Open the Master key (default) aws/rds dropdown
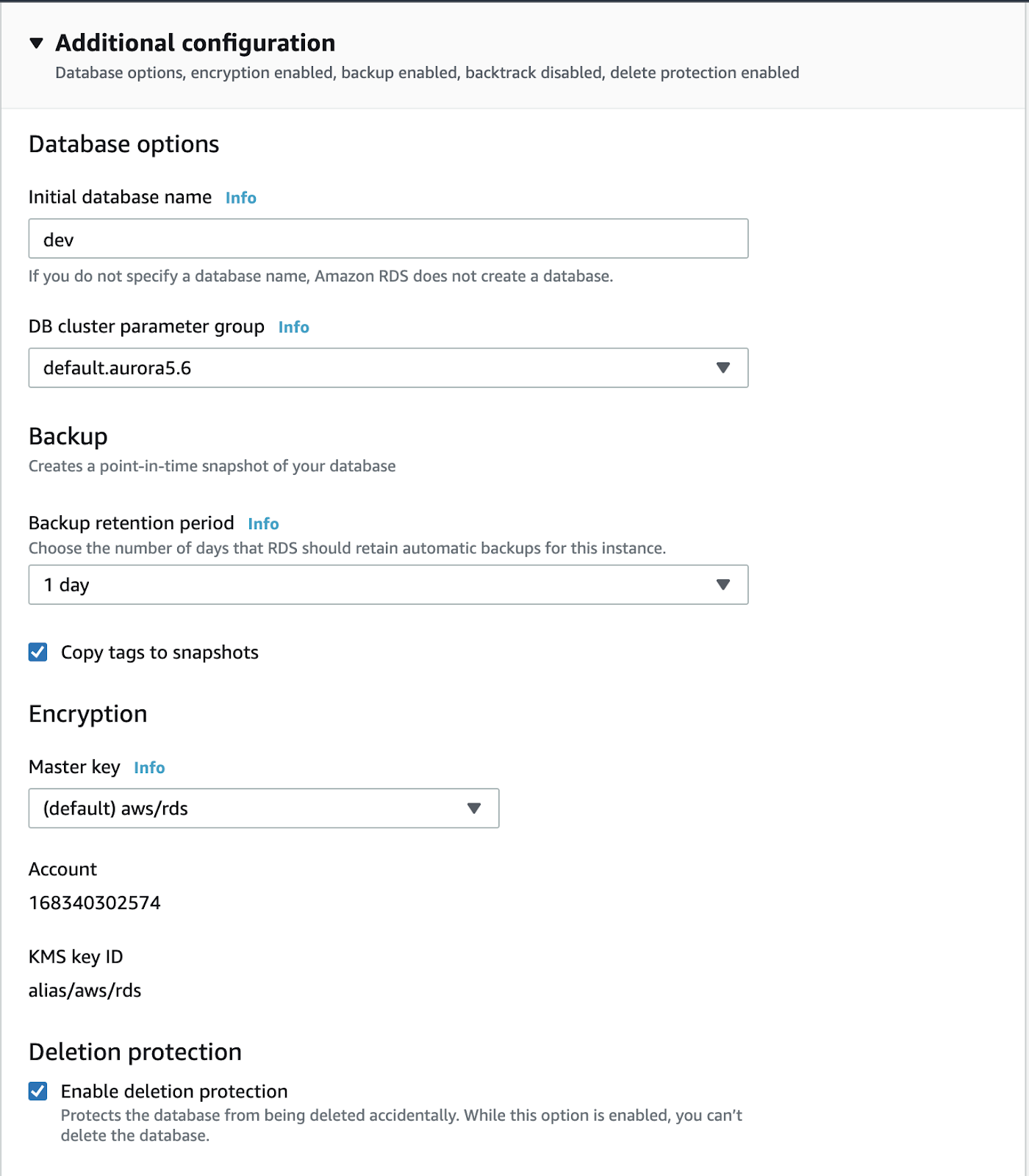 264,808
